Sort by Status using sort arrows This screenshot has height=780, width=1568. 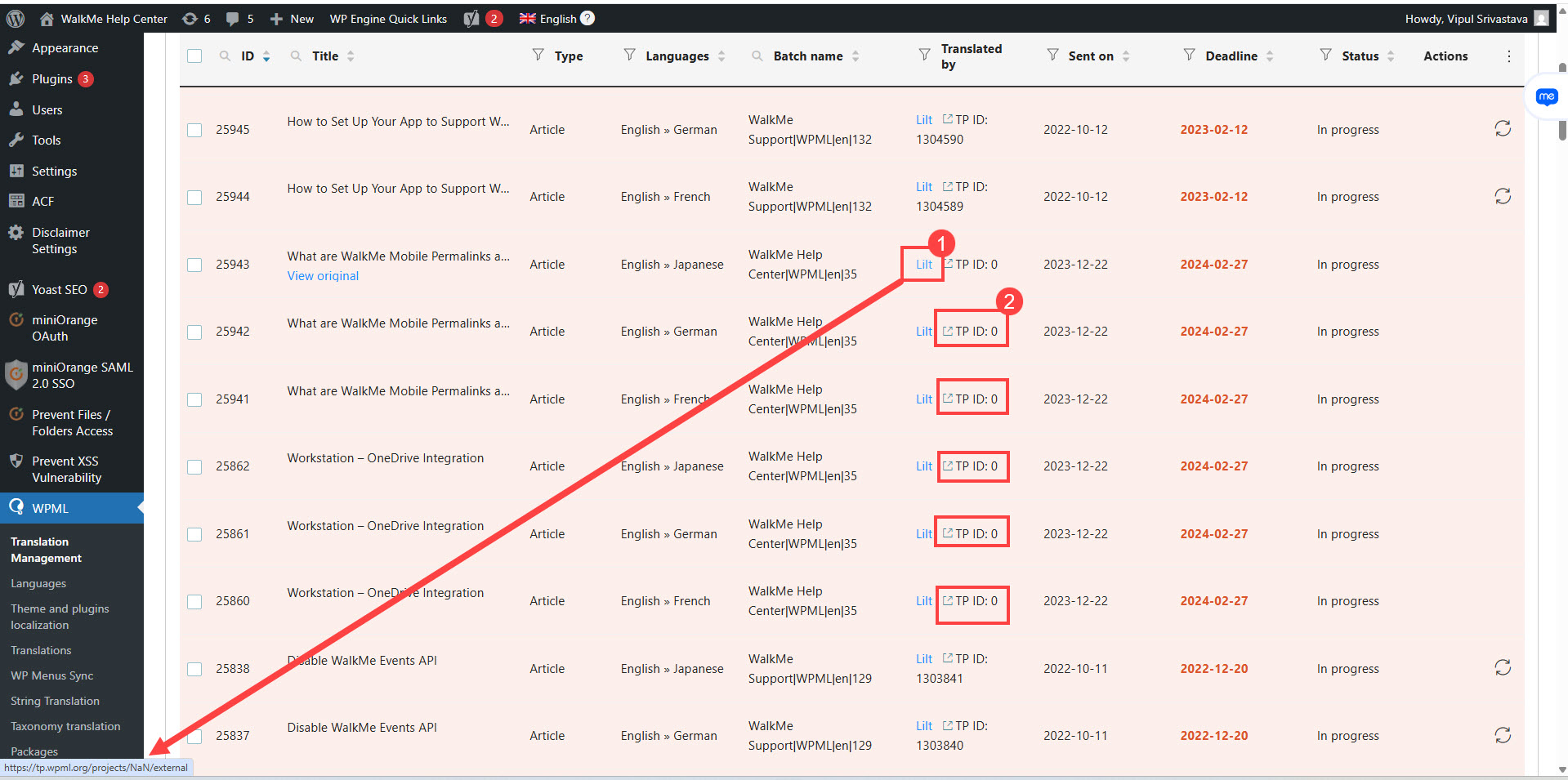[x=1391, y=56]
